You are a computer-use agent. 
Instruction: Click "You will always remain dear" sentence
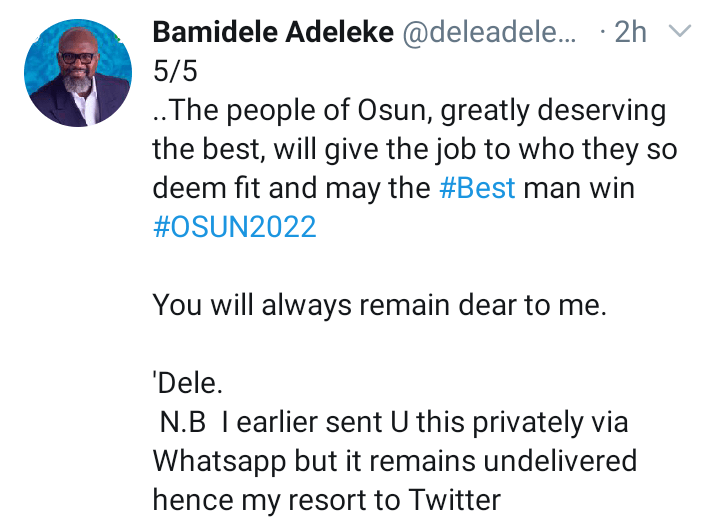pos(379,306)
